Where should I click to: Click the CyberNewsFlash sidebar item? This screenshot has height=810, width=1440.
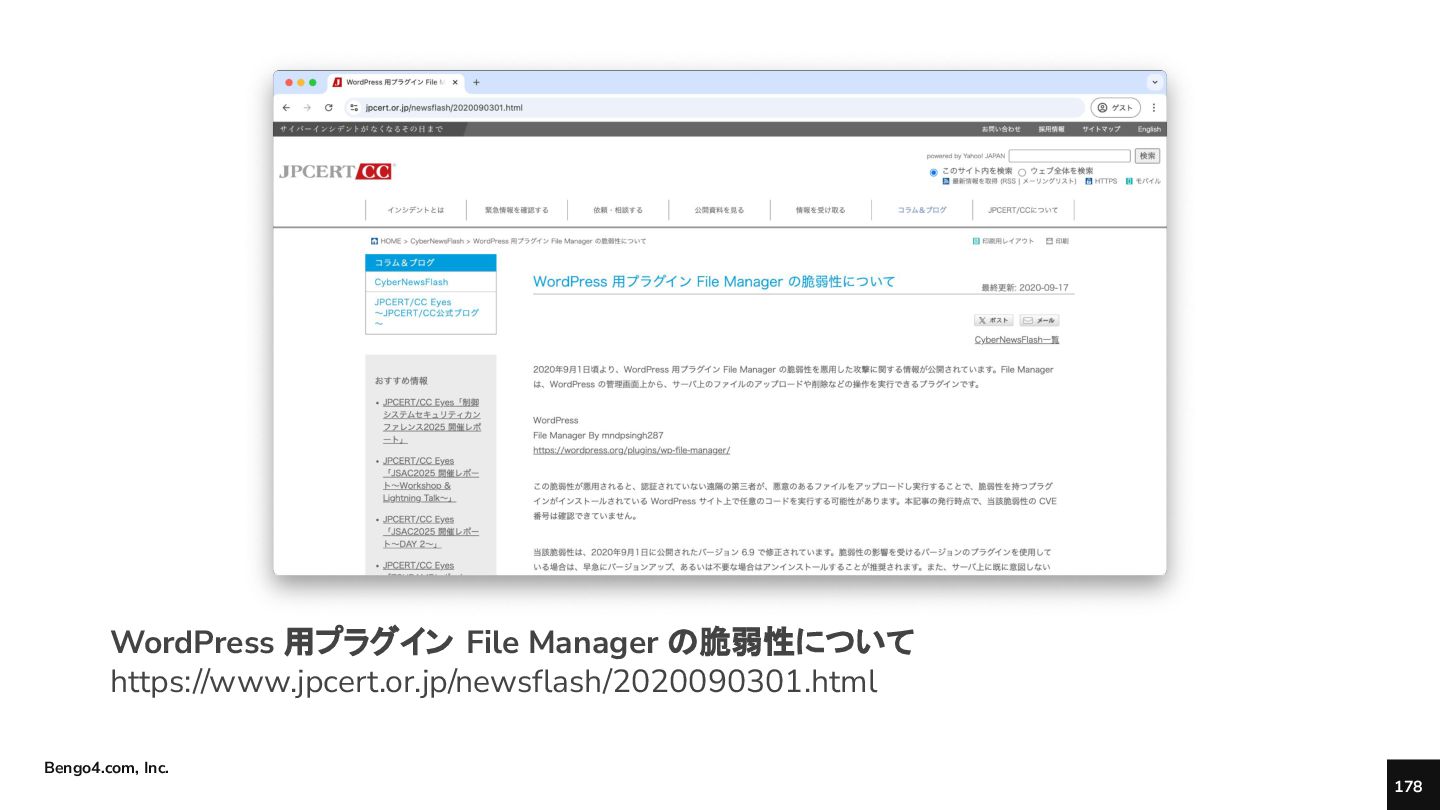tap(411, 282)
